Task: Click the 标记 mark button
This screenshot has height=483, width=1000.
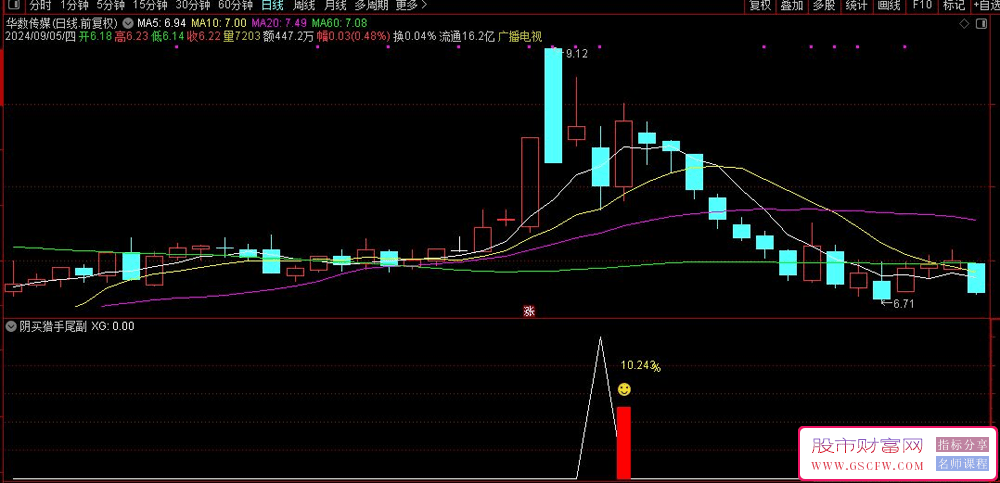Action: (x=954, y=6)
